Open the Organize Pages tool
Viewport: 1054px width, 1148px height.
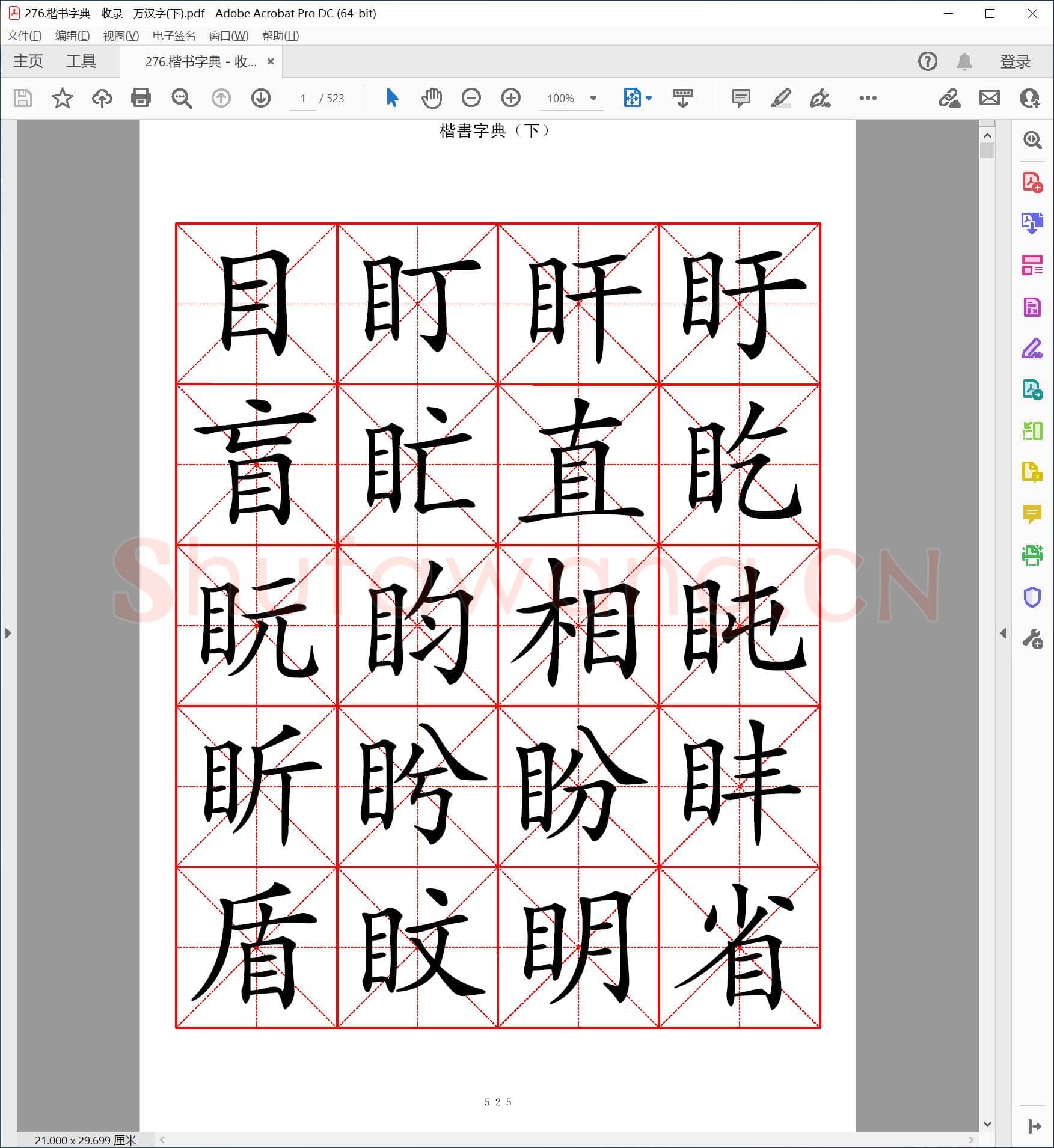pos(1033,266)
